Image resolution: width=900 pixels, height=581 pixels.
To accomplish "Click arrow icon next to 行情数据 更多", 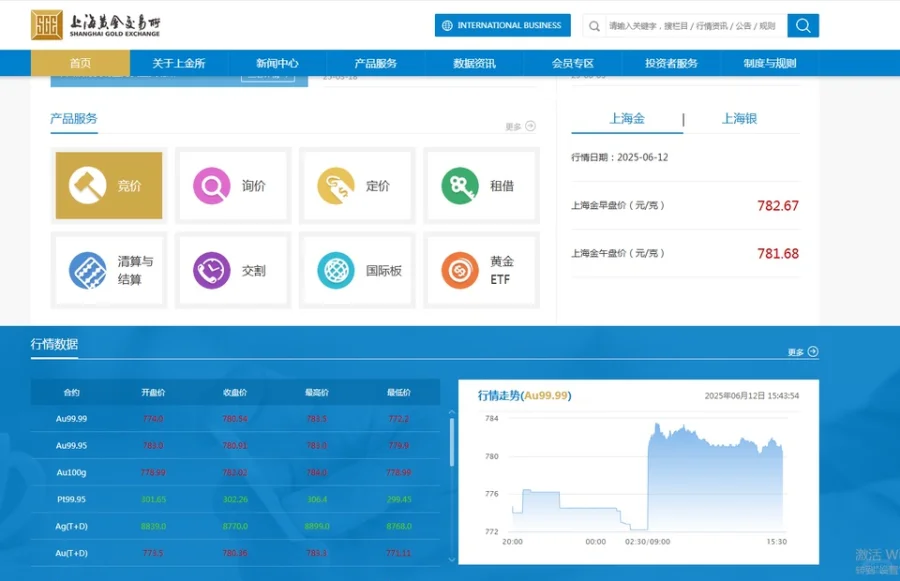I will pyautogui.click(x=813, y=351).
